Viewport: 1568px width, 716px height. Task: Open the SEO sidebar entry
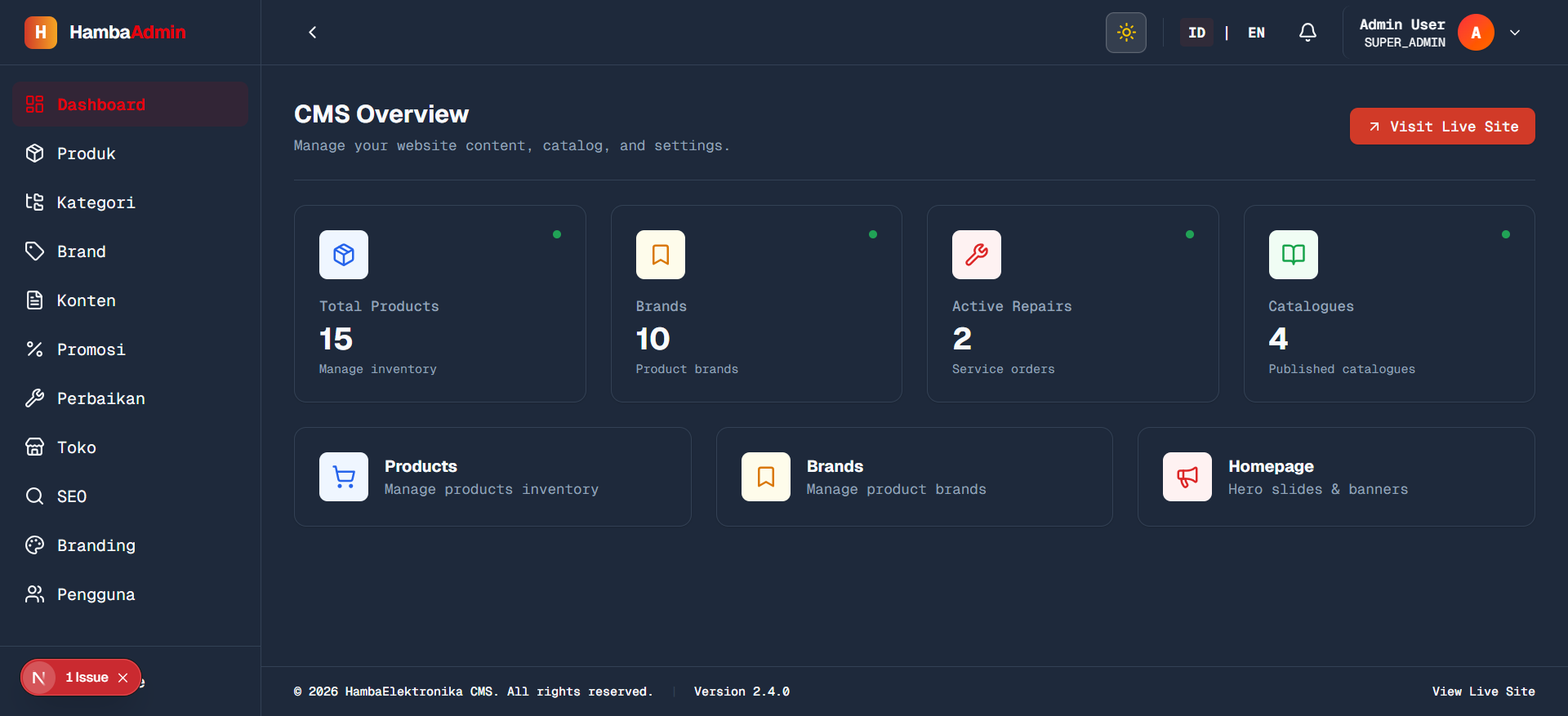pyautogui.click(x=131, y=496)
